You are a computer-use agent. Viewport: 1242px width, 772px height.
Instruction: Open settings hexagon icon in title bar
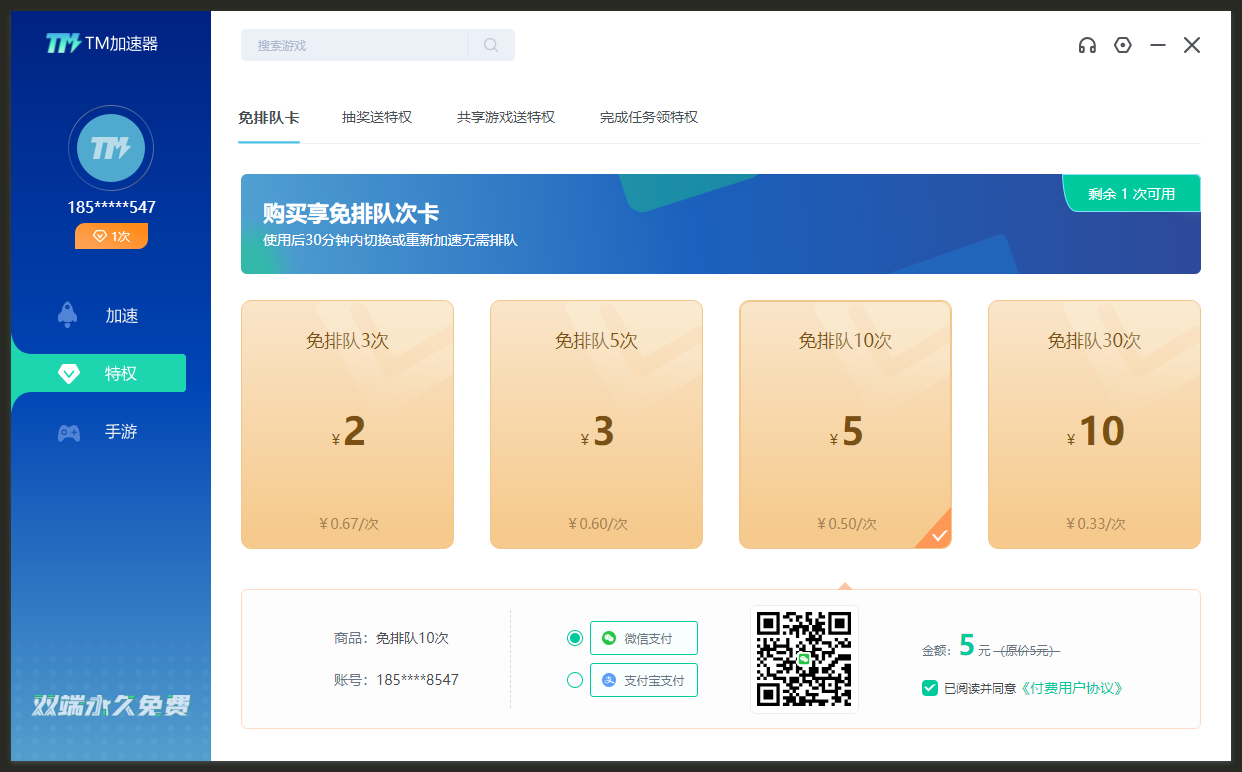[x=1123, y=45]
